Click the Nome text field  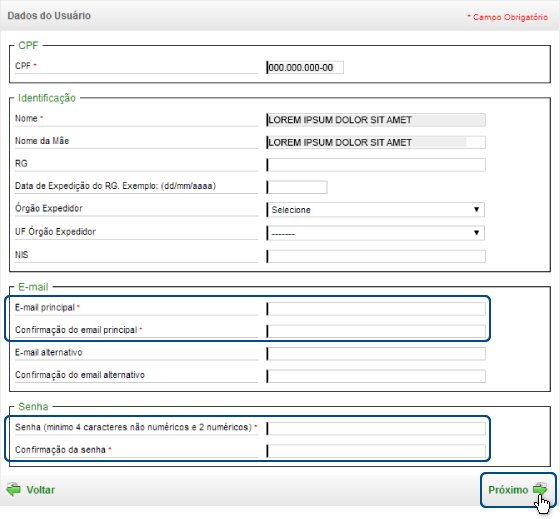pos(376,120)
